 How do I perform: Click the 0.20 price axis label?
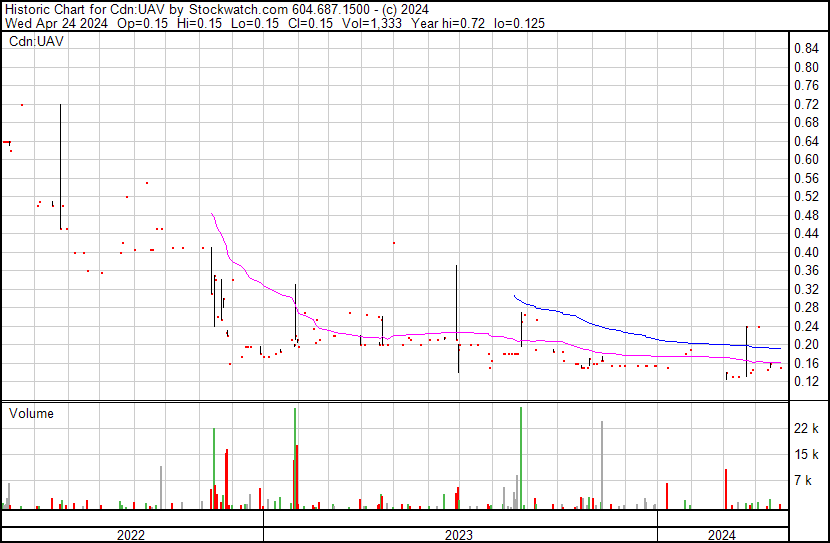806,345
